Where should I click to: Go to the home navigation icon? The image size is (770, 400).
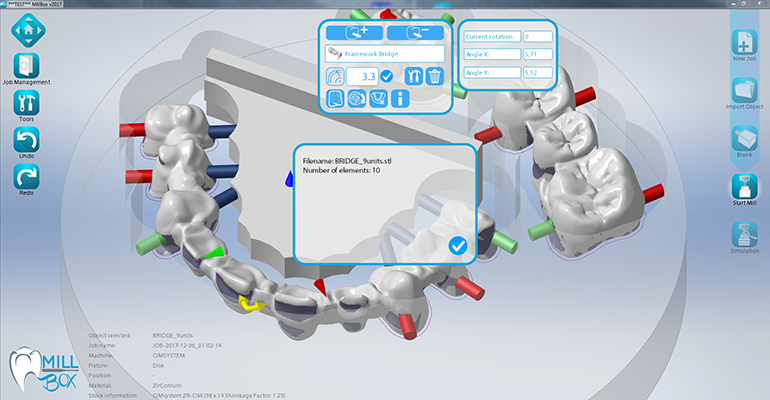28,30
